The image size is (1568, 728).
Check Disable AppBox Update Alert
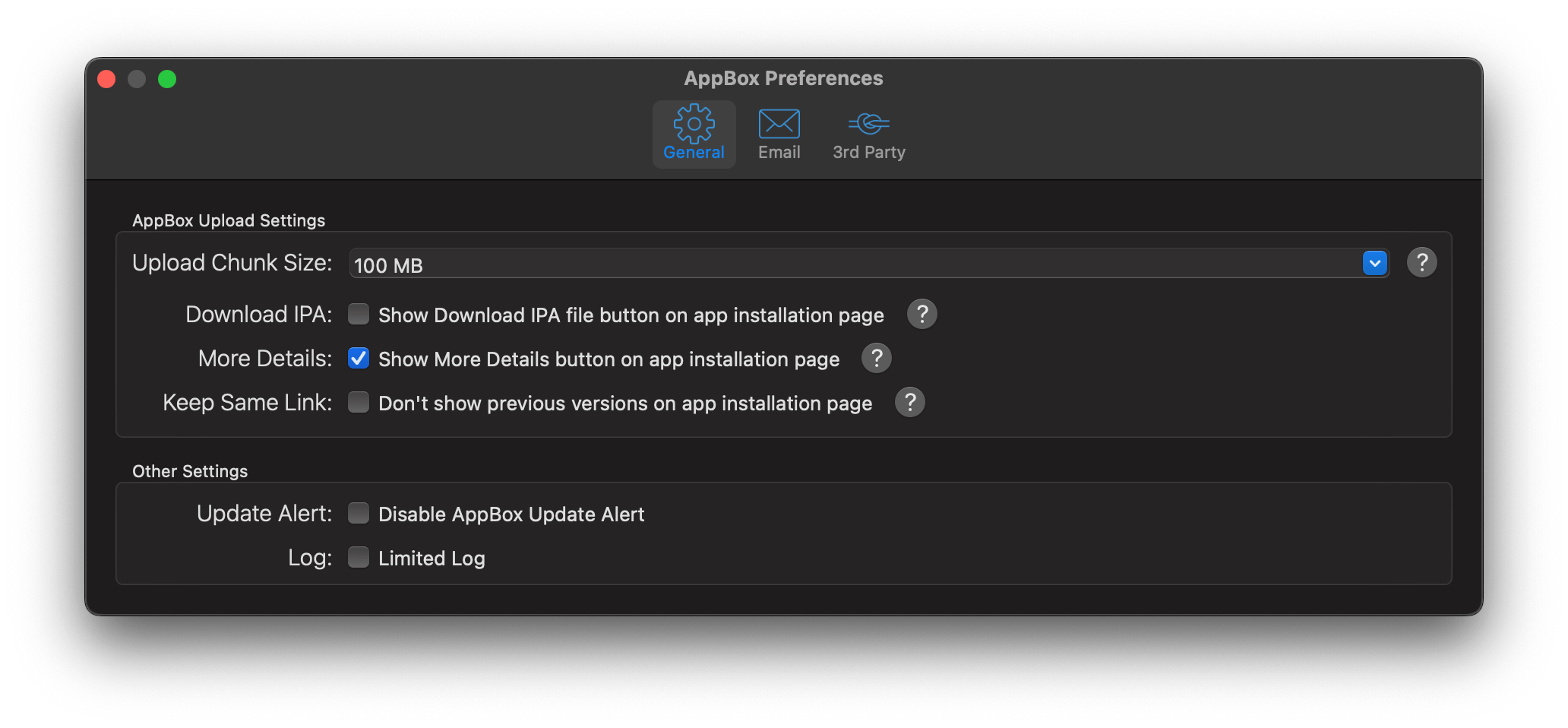pos(359,513)
